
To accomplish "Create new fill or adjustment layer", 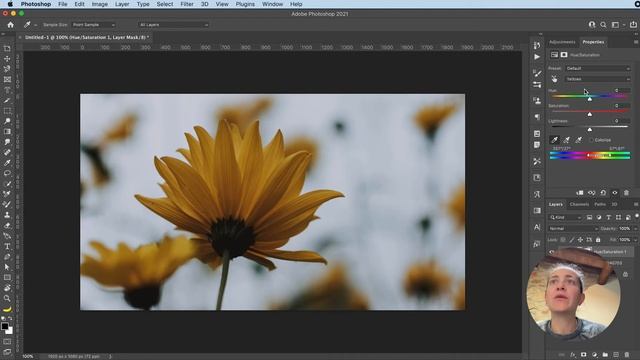I will pyautogui.click(x=595, y=355).
